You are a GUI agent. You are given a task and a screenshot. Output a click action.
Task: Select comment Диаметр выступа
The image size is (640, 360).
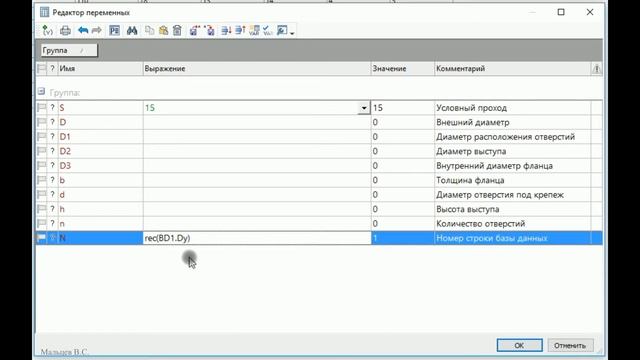471,151
